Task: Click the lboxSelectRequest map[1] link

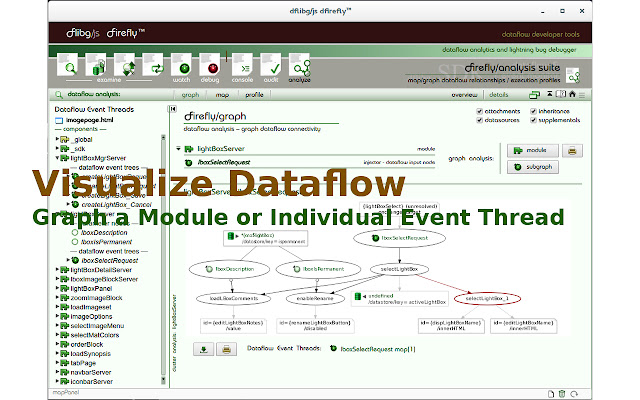Action: pyautogui.click(x=378, y=349)
